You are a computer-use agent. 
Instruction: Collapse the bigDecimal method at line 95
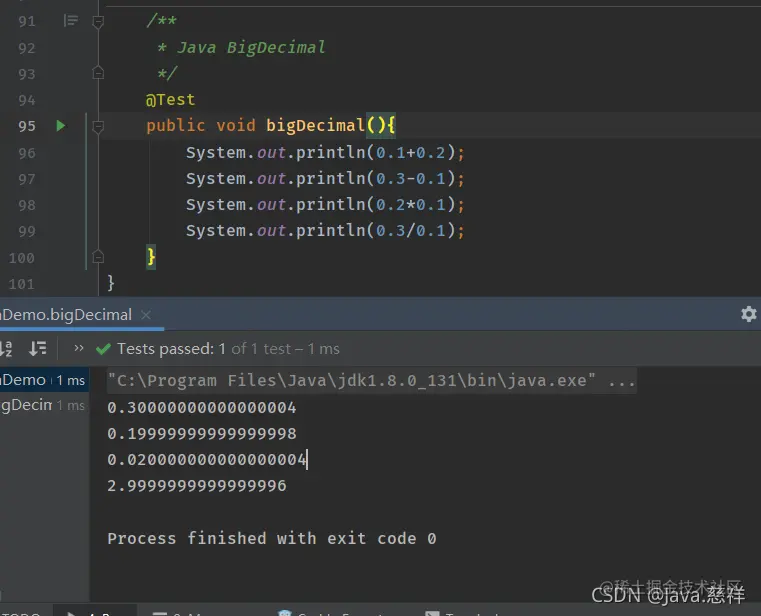coord(98,127)
